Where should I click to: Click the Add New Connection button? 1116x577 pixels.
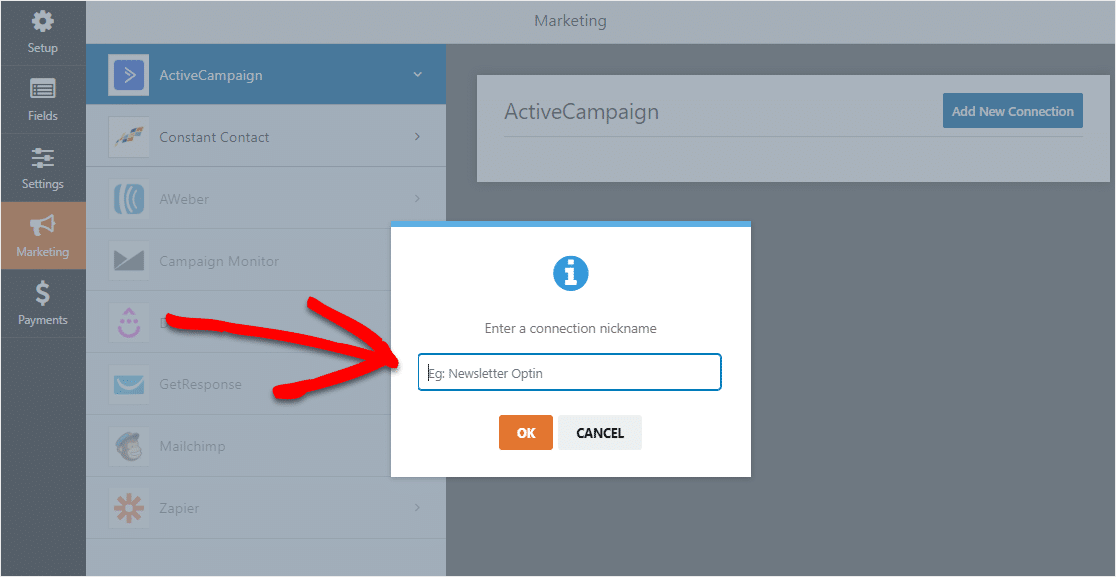1012,111
